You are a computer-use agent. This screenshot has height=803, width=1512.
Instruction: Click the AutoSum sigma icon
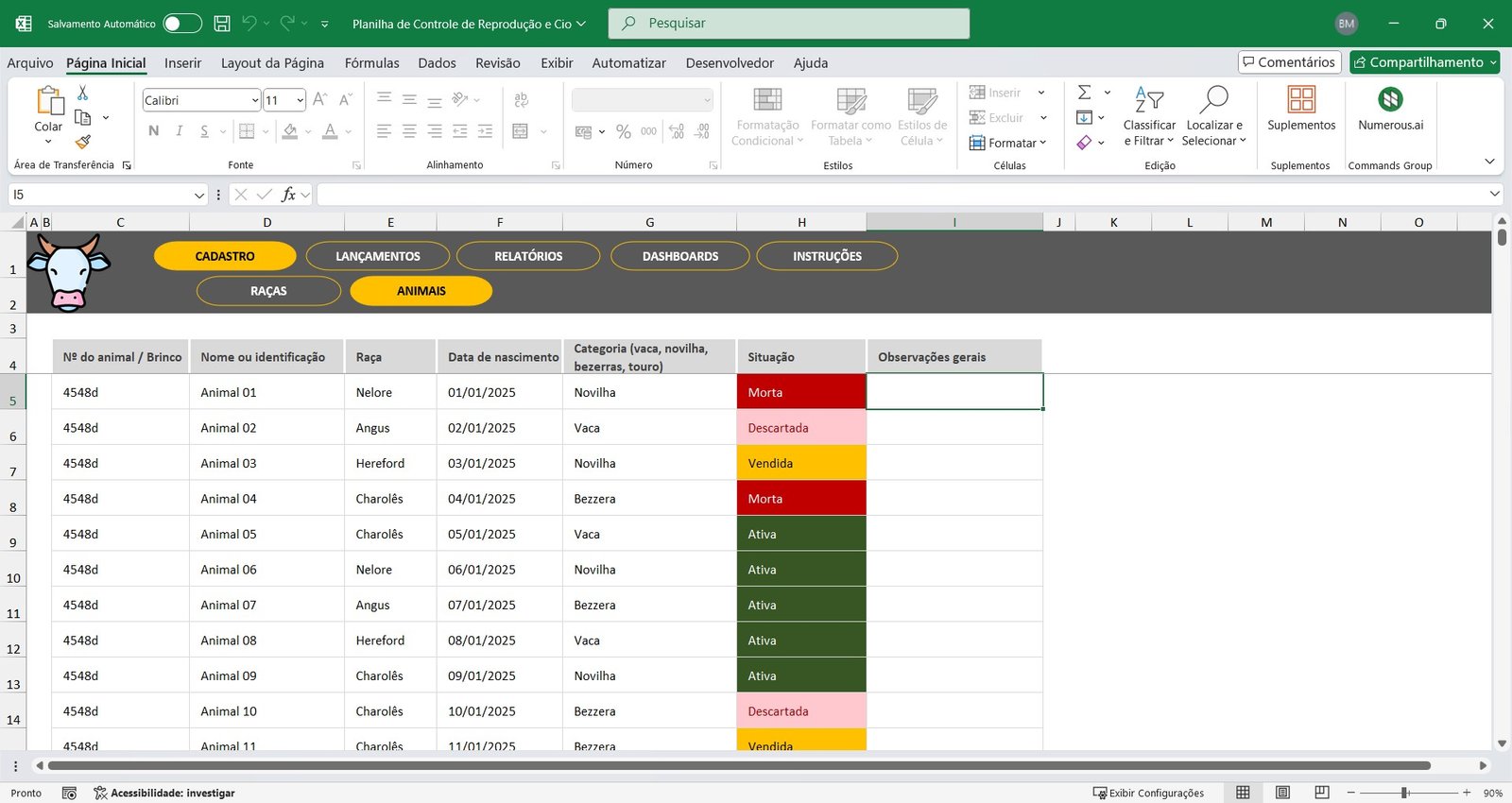coord(1085,93)
